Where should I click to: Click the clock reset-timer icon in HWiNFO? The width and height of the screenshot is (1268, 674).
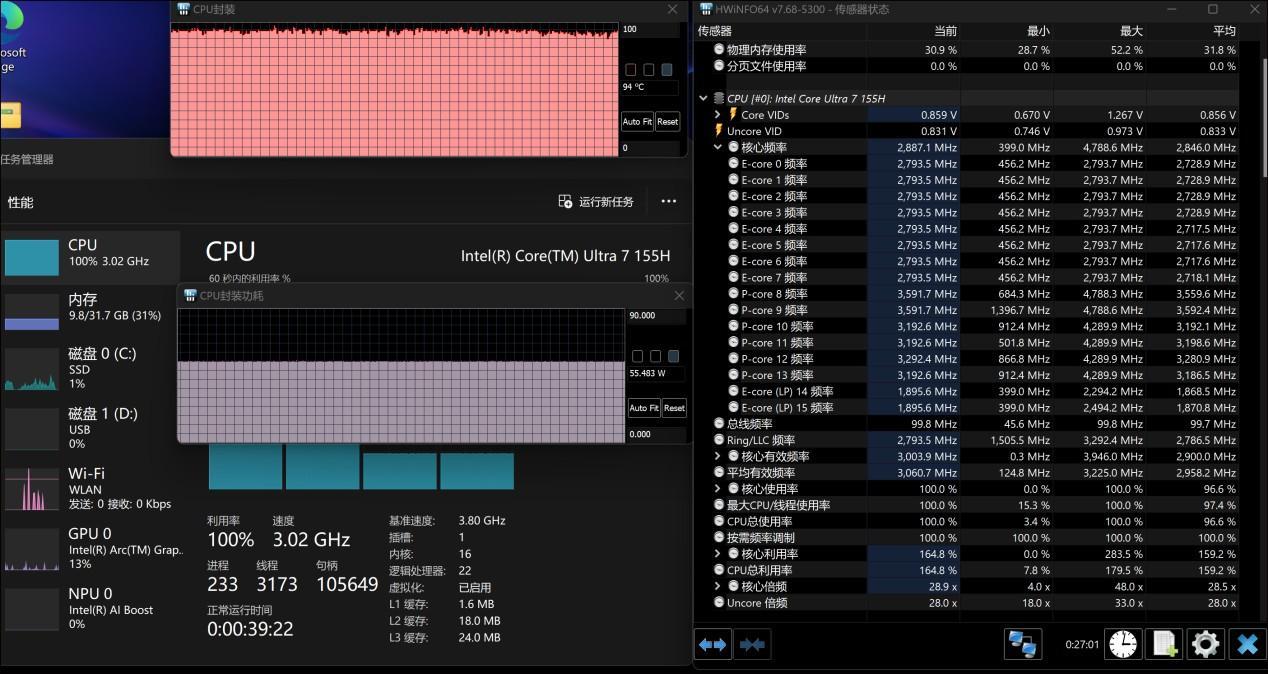(x=1123, y=644)
